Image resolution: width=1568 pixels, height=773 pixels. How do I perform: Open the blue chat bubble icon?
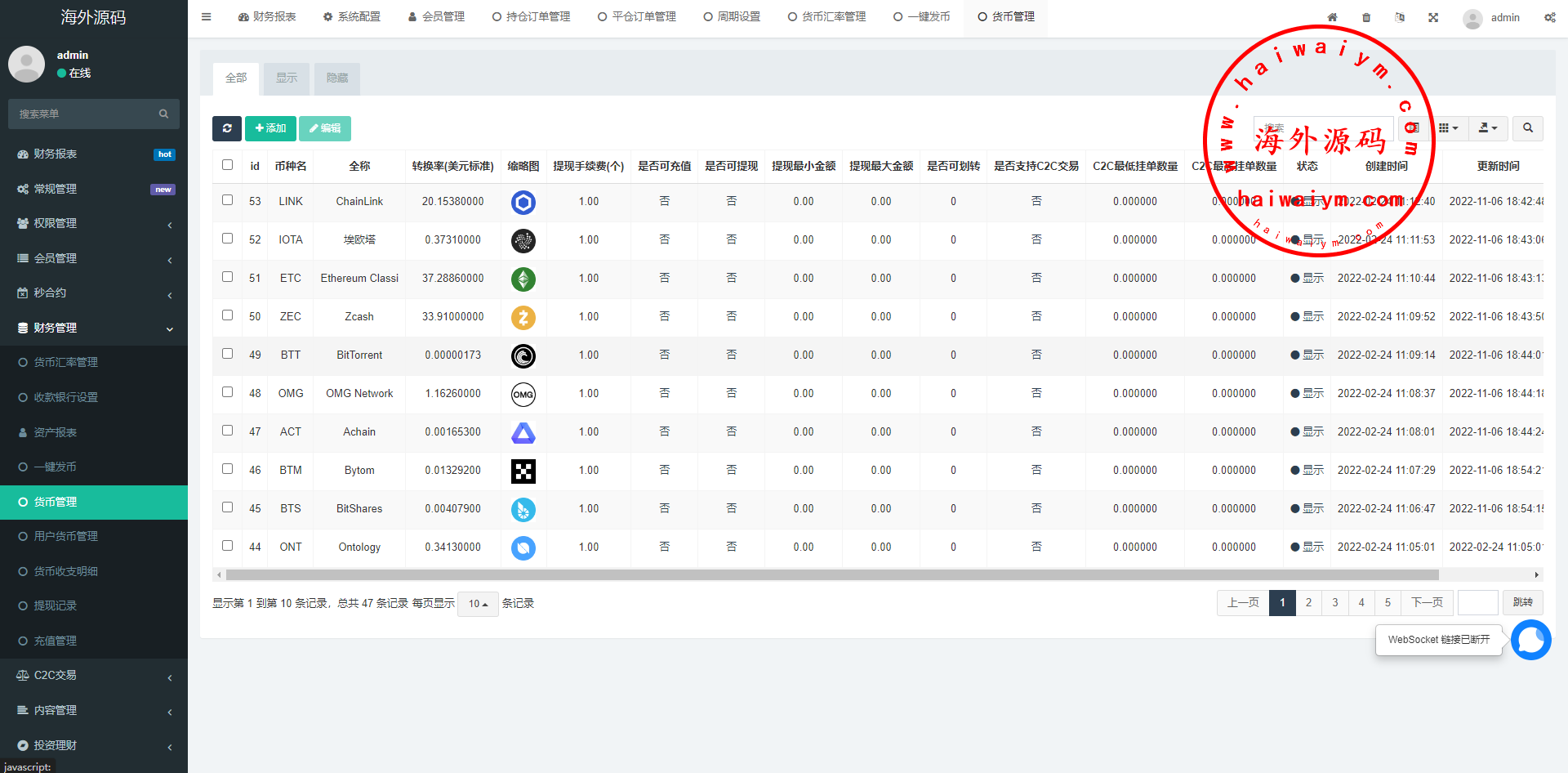click(1530, 640)
